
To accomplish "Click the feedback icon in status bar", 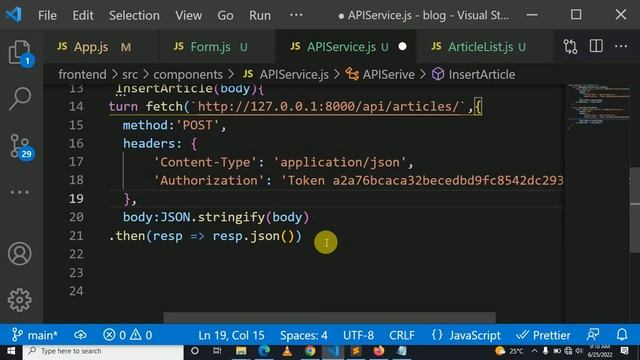I will [x=593, y=335].
